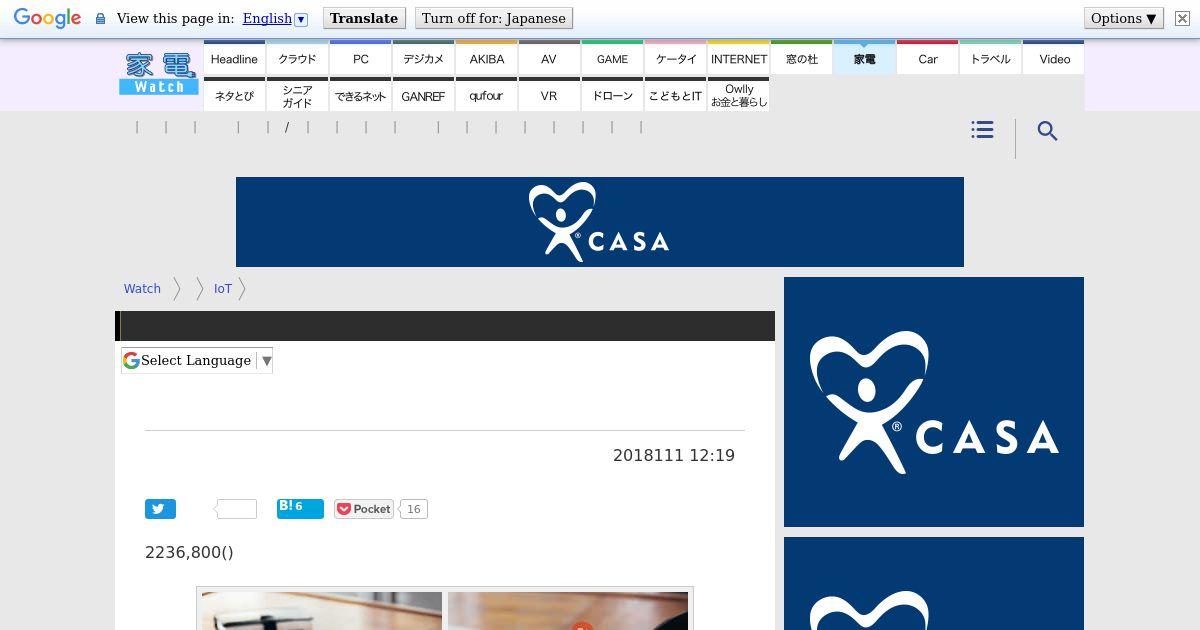The image size is (1200, 630).
Task: Open the ドローン tab
Action: (612, 95)
